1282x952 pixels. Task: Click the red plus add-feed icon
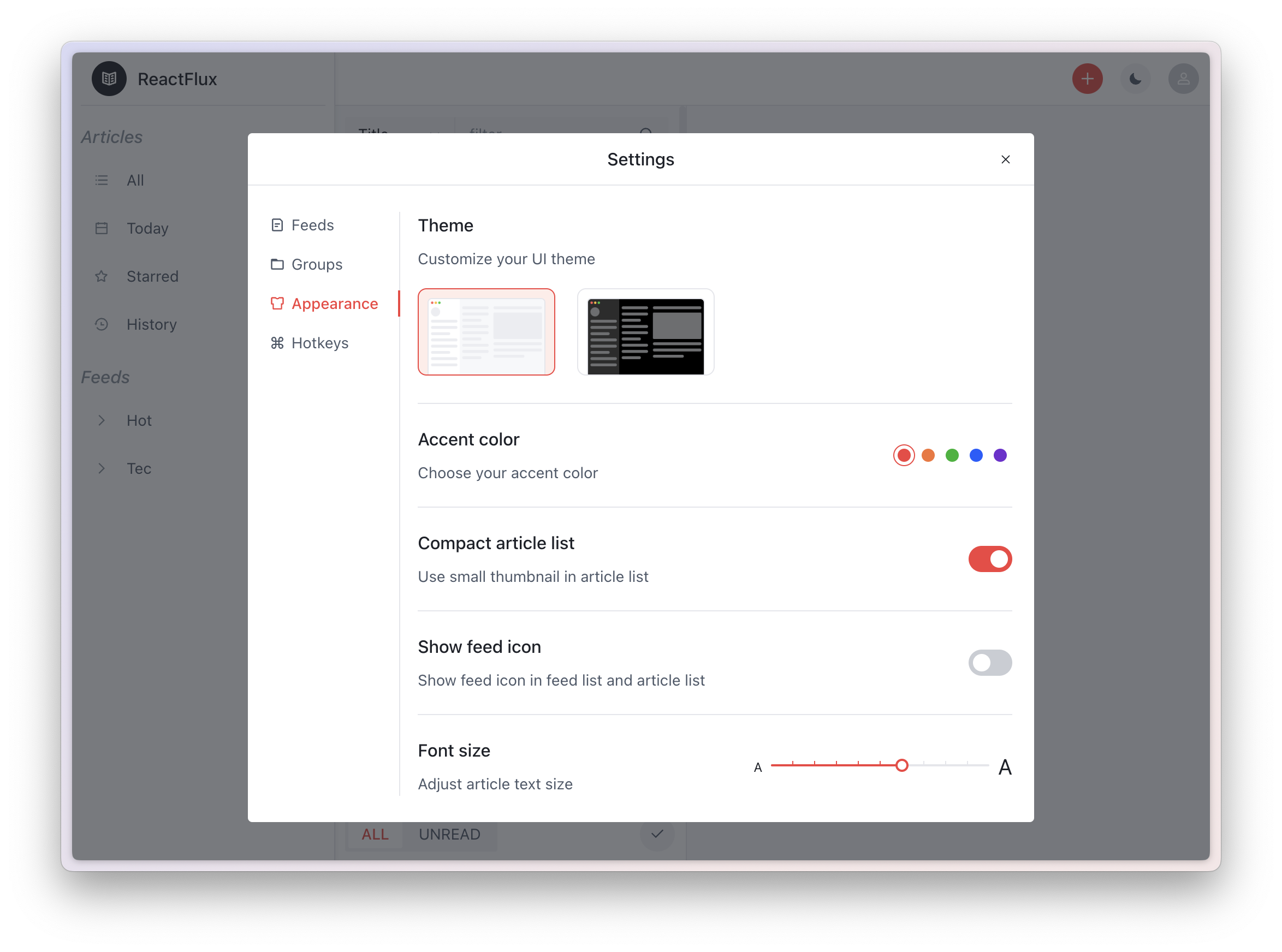1087,79
